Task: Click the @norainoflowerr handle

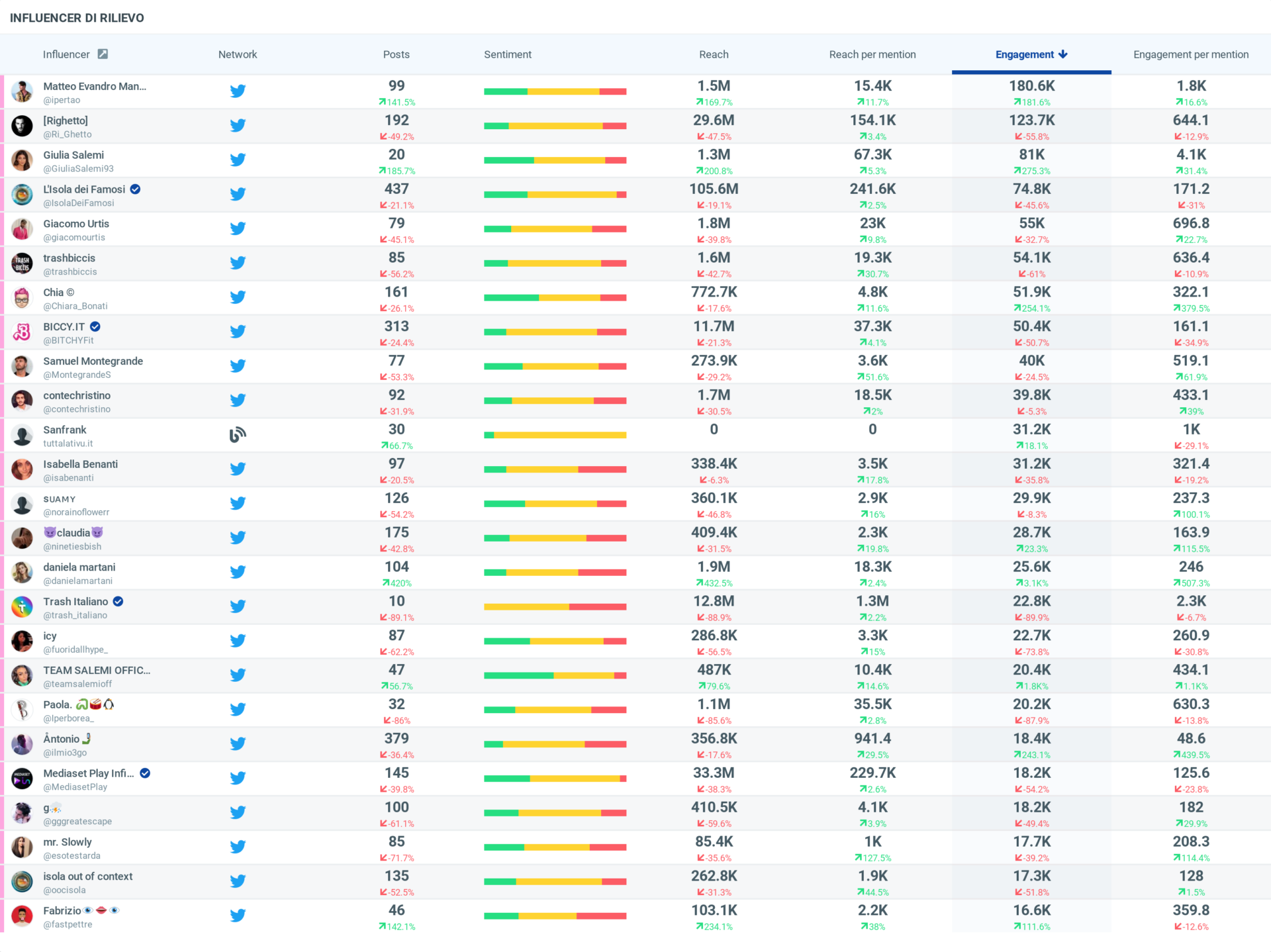Action: pos(76,512)
